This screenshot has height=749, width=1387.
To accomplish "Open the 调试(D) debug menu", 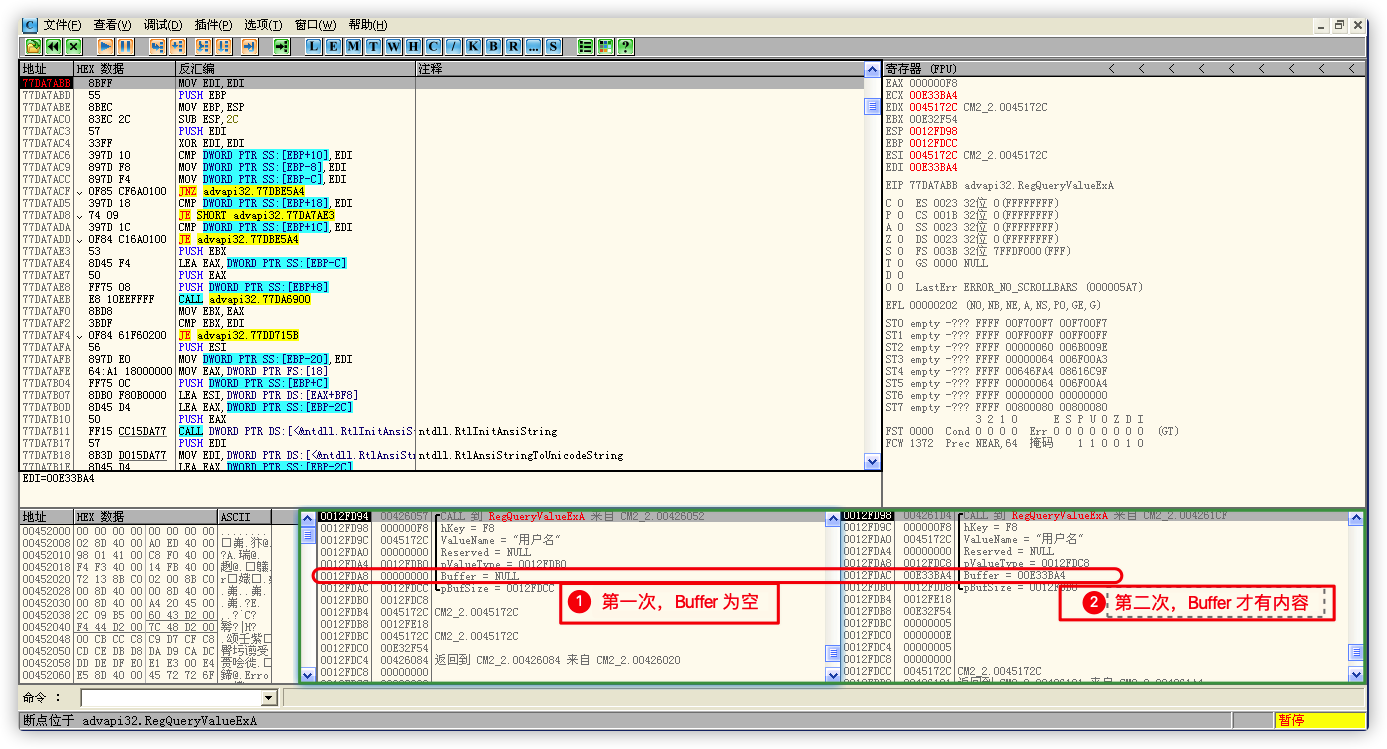I will point(163,24).
